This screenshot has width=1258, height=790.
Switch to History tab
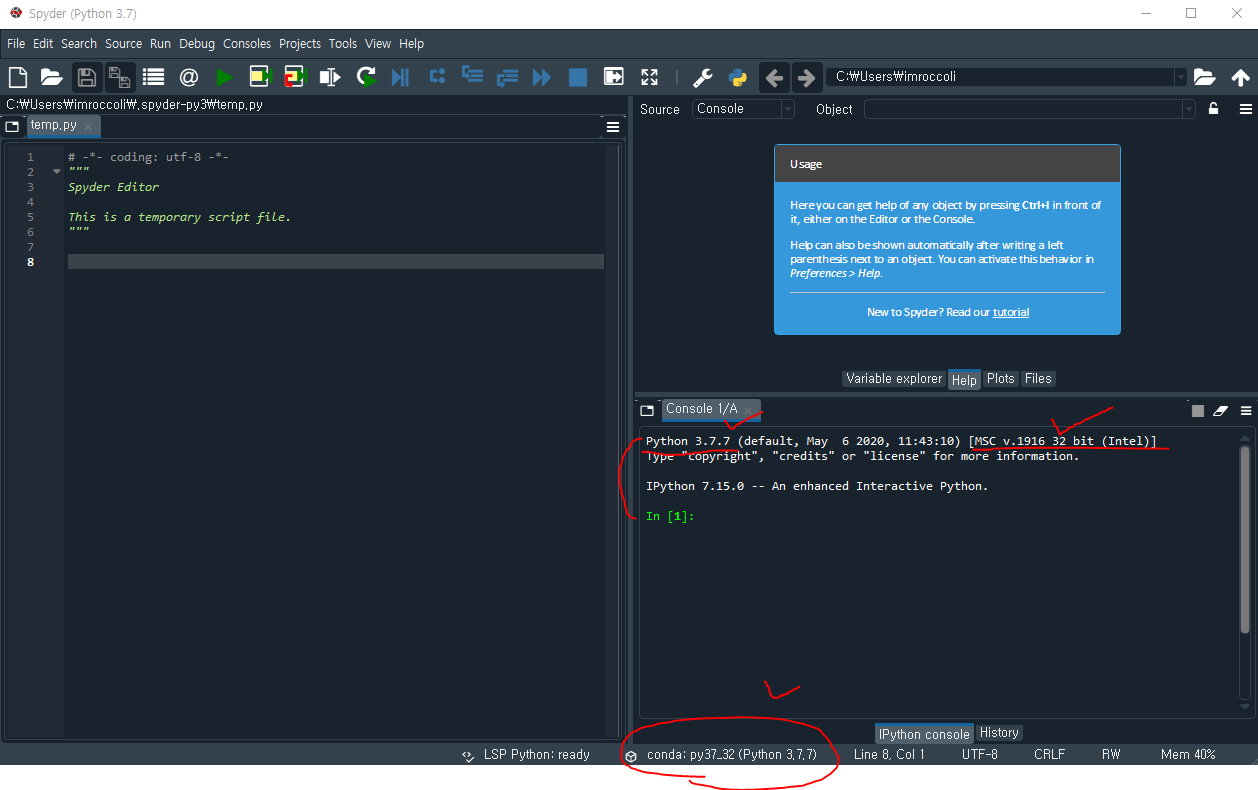coord(999,733)
